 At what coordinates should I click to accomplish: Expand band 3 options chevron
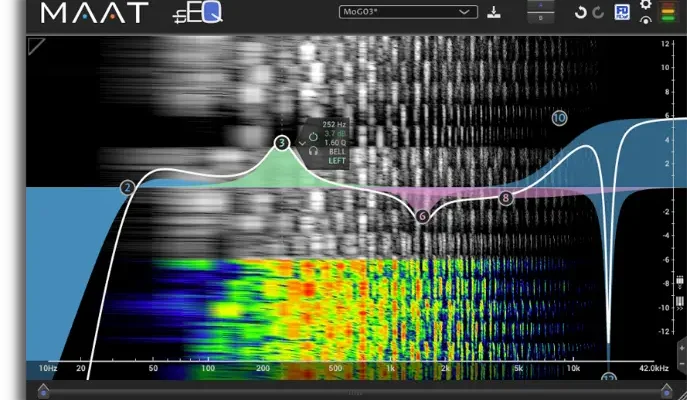coord(302,143)
